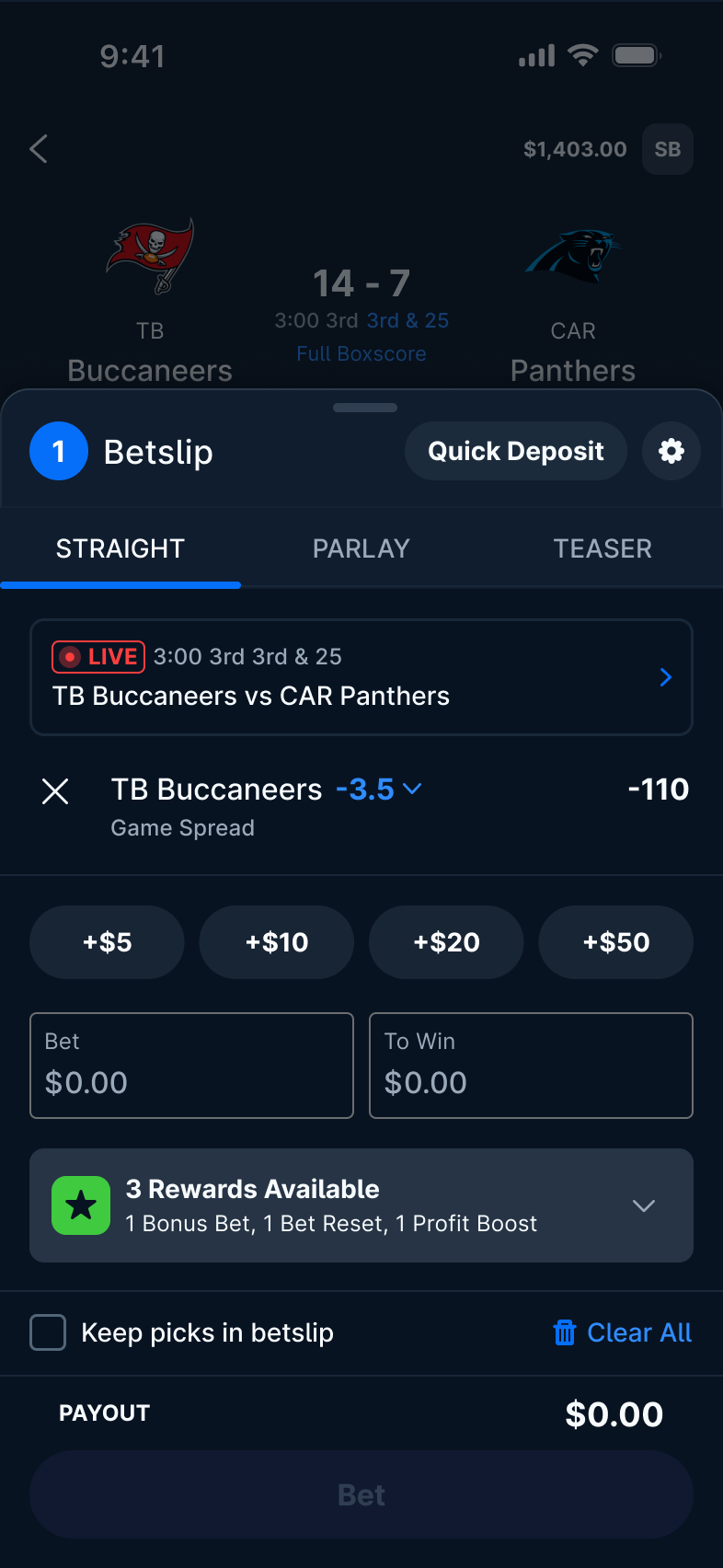
Task: Tap the SB sportsbook badge icon
Action: tap(667, 149)
